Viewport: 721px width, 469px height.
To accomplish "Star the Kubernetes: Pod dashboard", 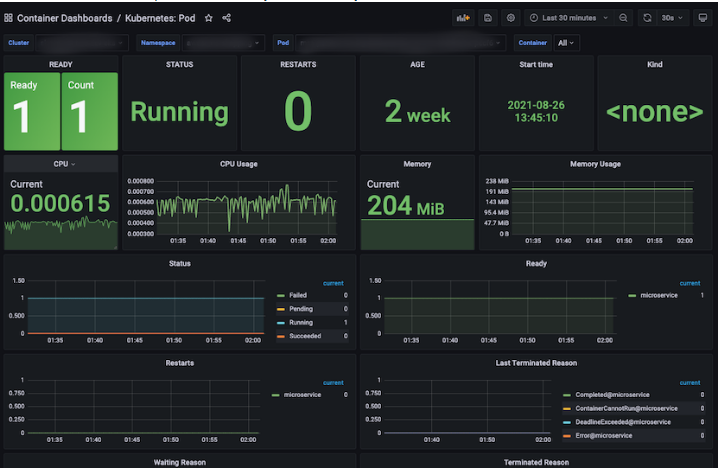I will (209, 18).
